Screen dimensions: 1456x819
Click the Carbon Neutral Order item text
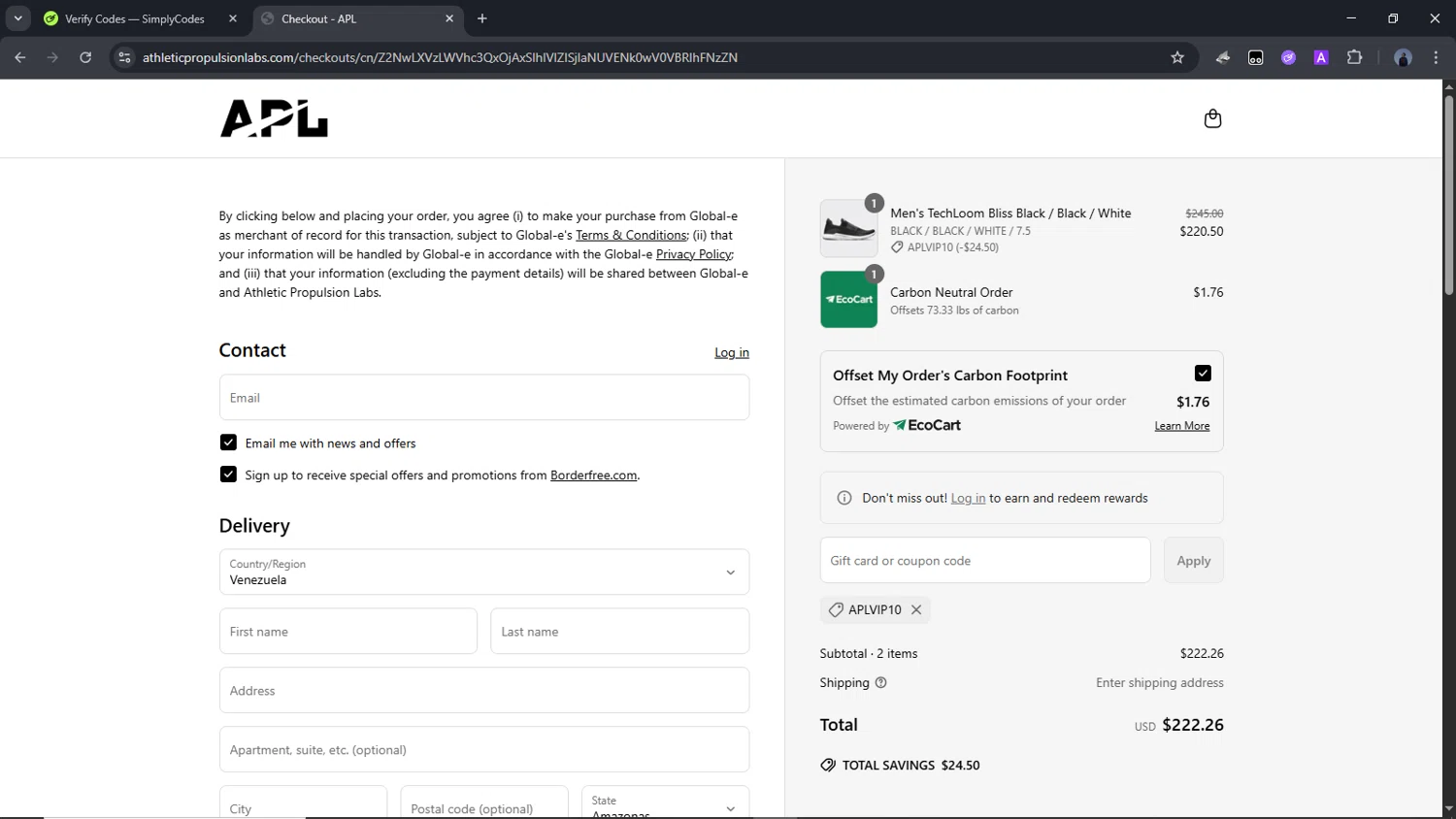(x=951, y=292)
